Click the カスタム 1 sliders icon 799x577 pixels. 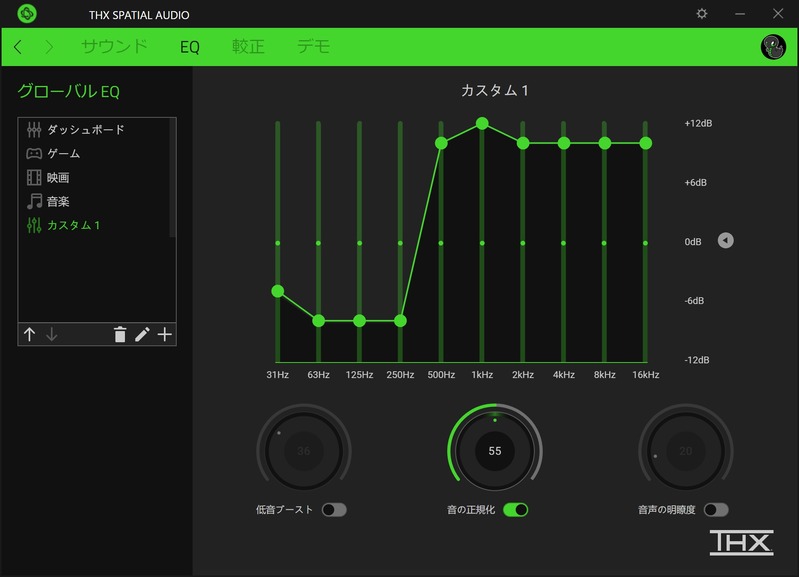[34, 225]
